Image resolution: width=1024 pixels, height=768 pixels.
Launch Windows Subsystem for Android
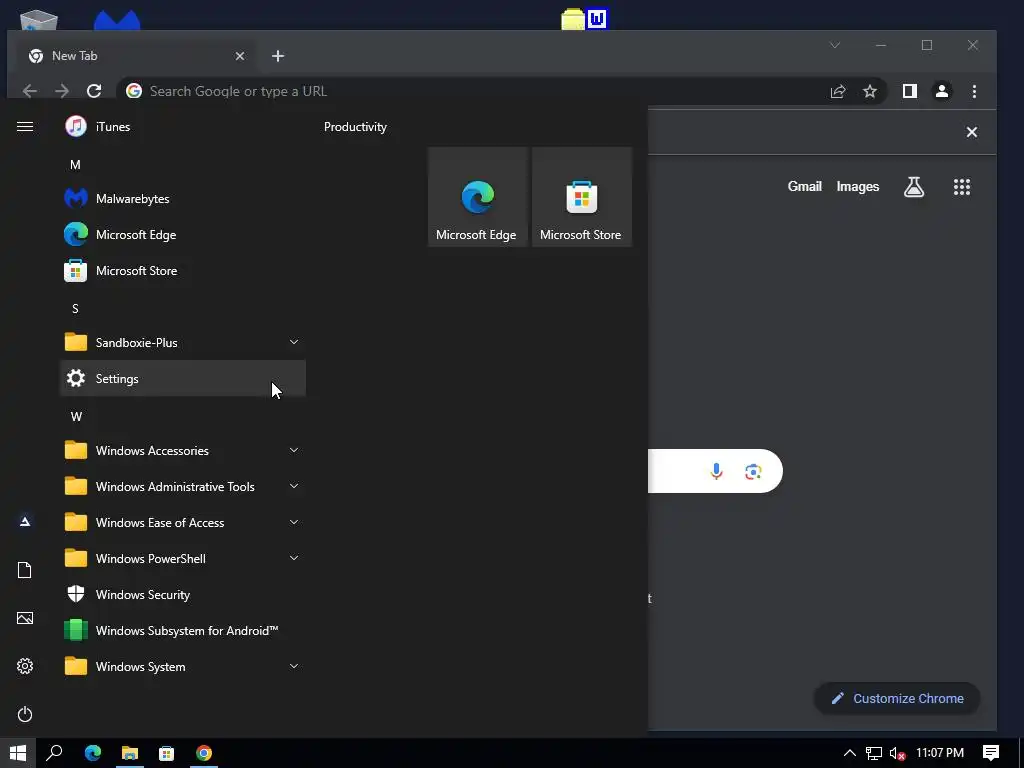click(183, 630)
